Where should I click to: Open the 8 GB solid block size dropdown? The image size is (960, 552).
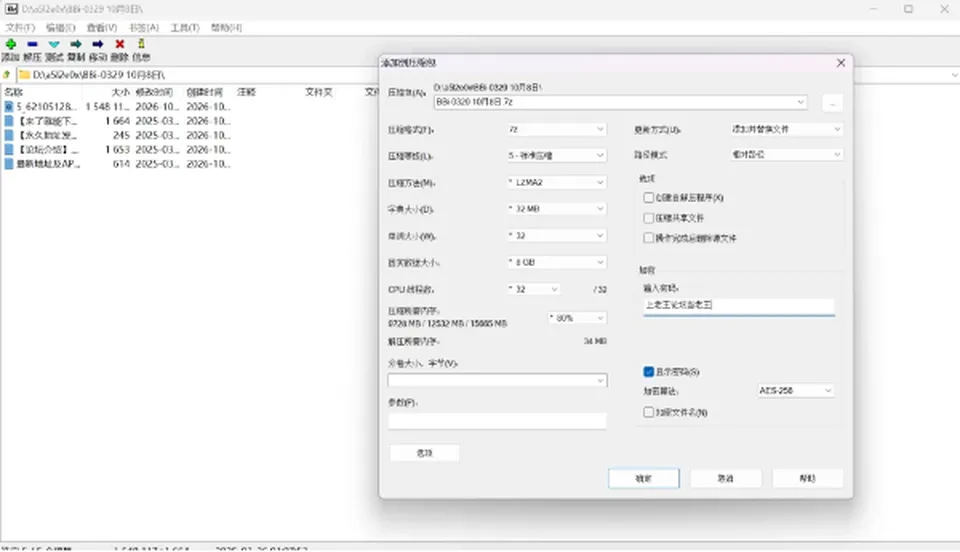tap(557, 262)
